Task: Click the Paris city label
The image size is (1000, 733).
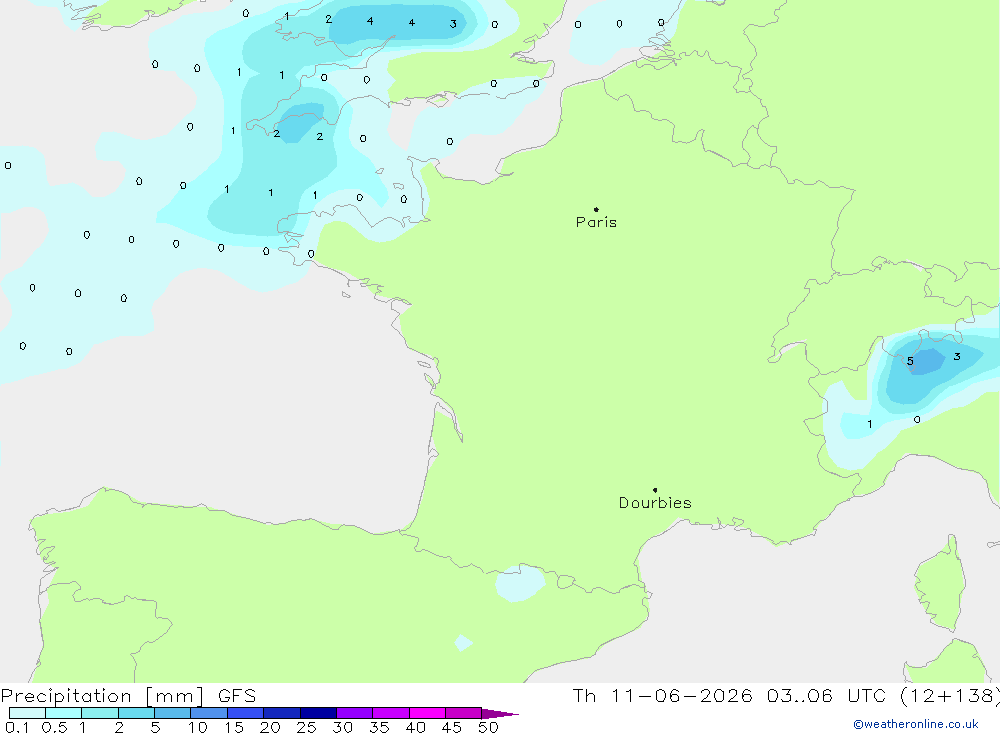Action: click(596, 222)
